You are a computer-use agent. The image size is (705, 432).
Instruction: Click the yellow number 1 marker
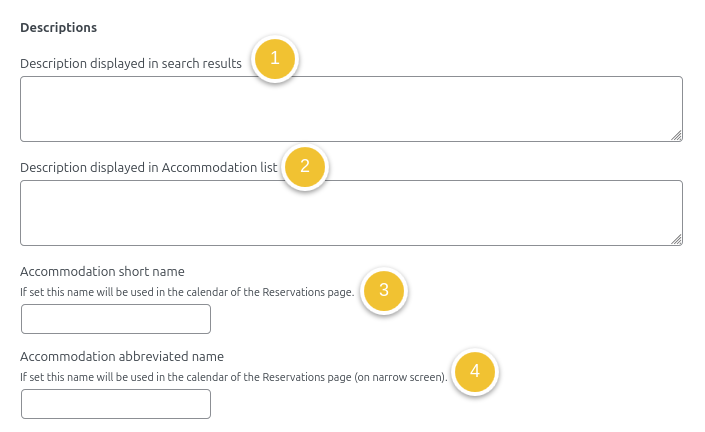click(275, 59)
